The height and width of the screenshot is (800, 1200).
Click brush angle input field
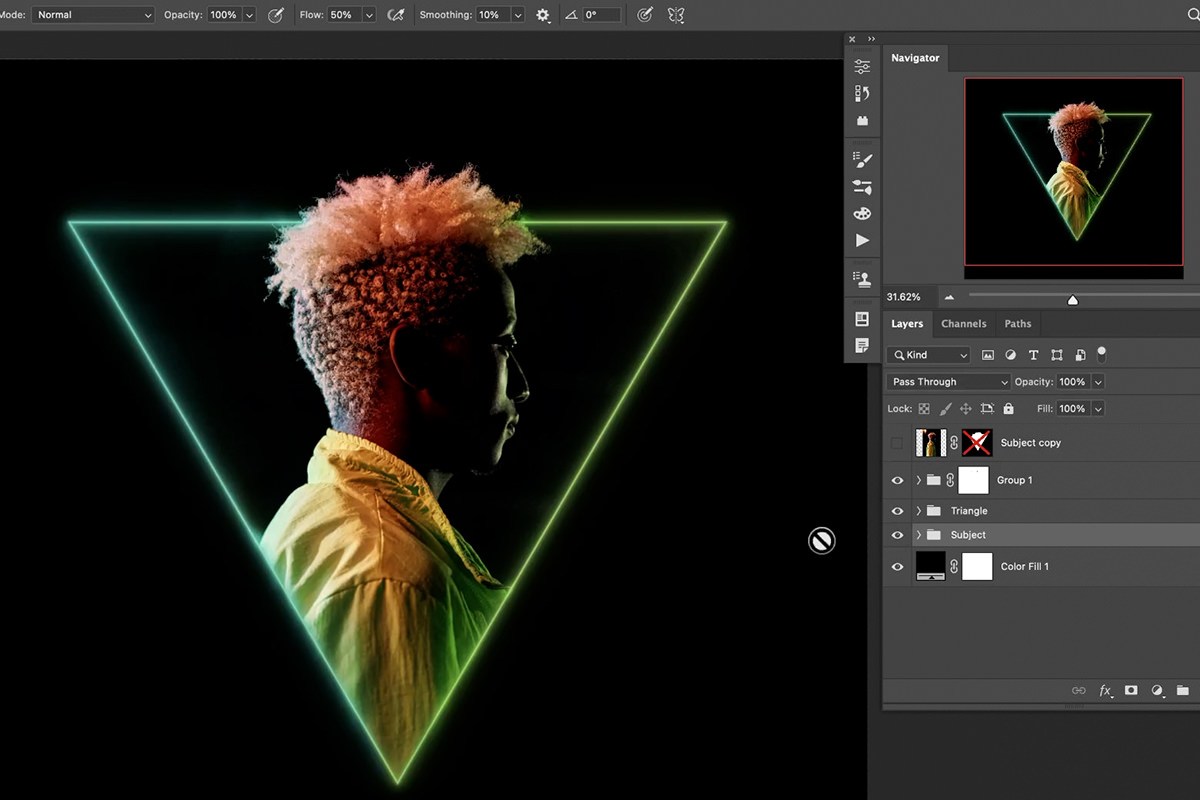[602, 15]
